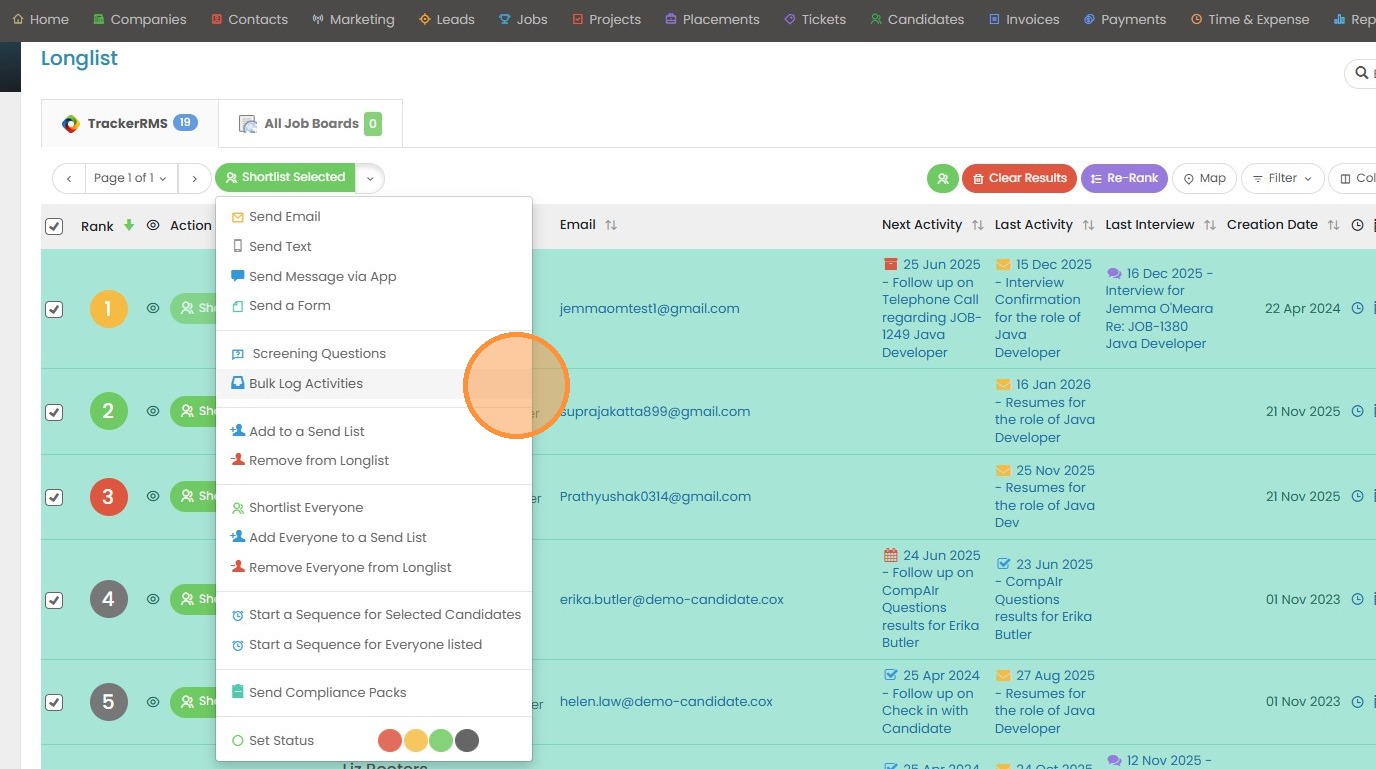Click the eye icon in row 1
Viewport: 1376px width, 769px height.
click(153, 308)
